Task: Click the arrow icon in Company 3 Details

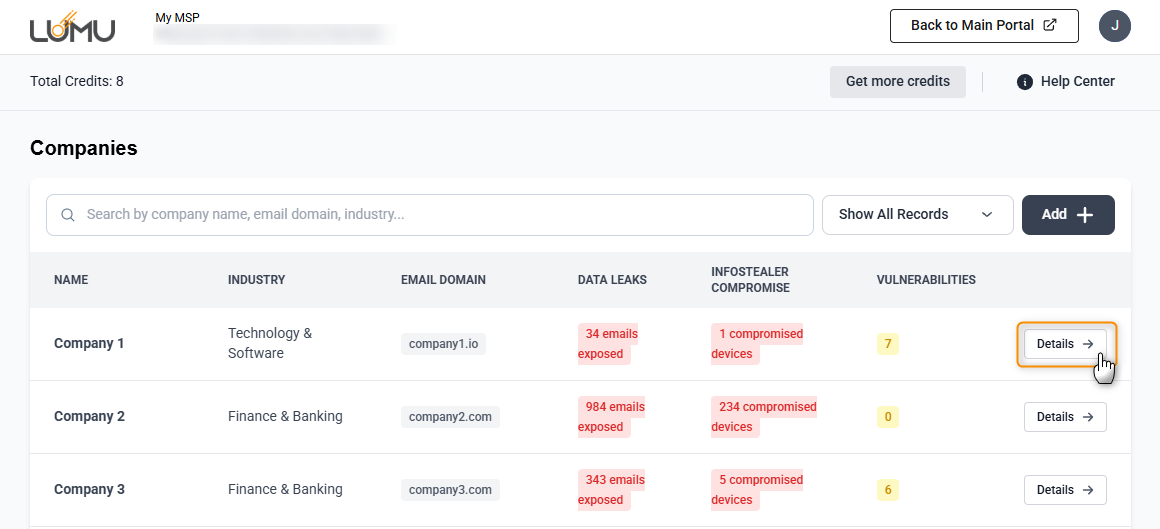Action: (1088, 490)
